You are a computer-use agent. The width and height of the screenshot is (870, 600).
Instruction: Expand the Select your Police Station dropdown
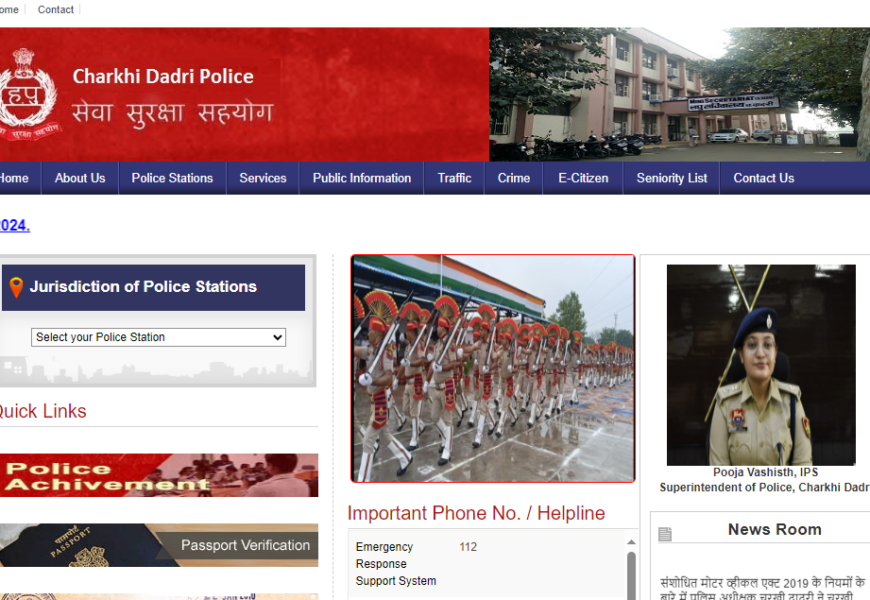(x=158, y=338)
